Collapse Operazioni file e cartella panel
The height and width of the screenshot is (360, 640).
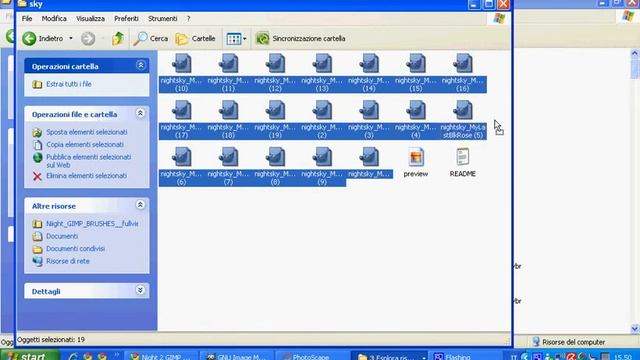coord(140,113)
